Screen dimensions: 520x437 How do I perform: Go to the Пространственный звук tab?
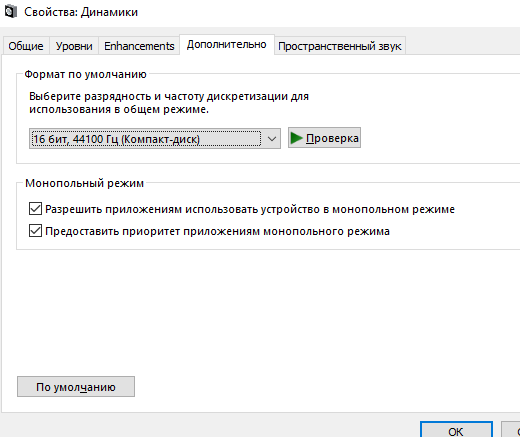pos(340,46)
